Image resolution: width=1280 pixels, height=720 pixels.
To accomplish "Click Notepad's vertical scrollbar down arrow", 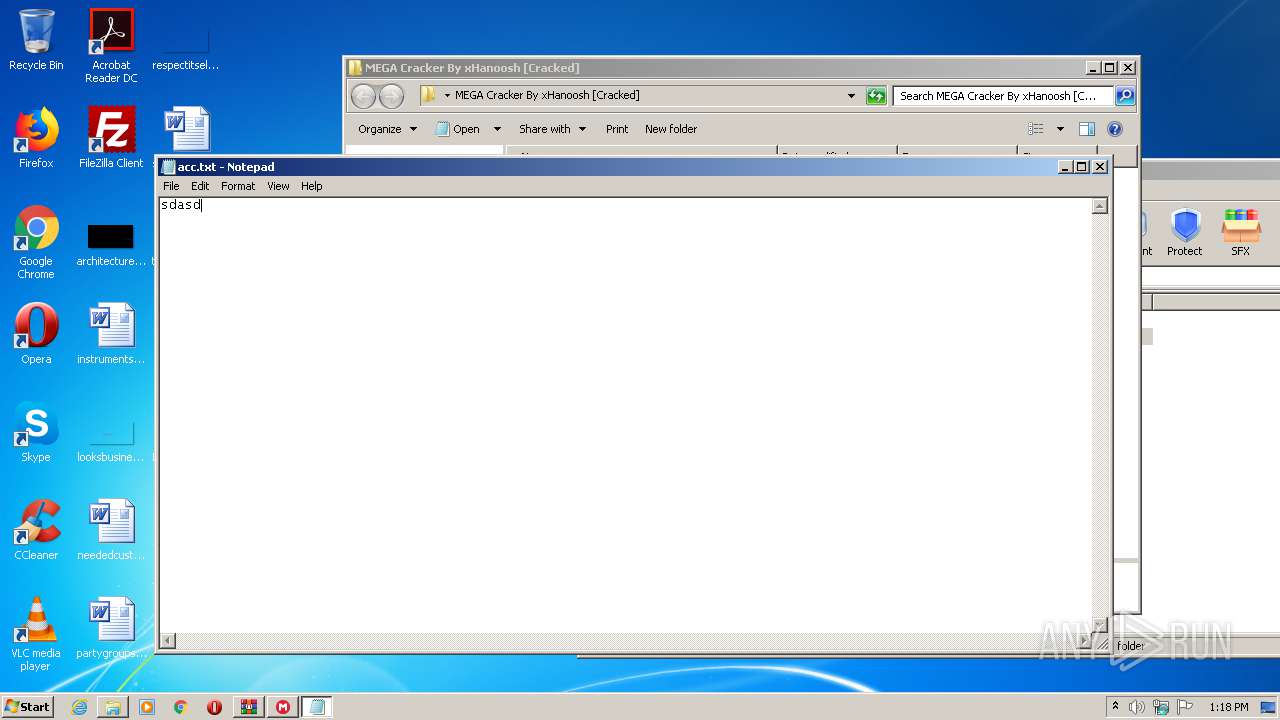I will (x=1099, y=625).
